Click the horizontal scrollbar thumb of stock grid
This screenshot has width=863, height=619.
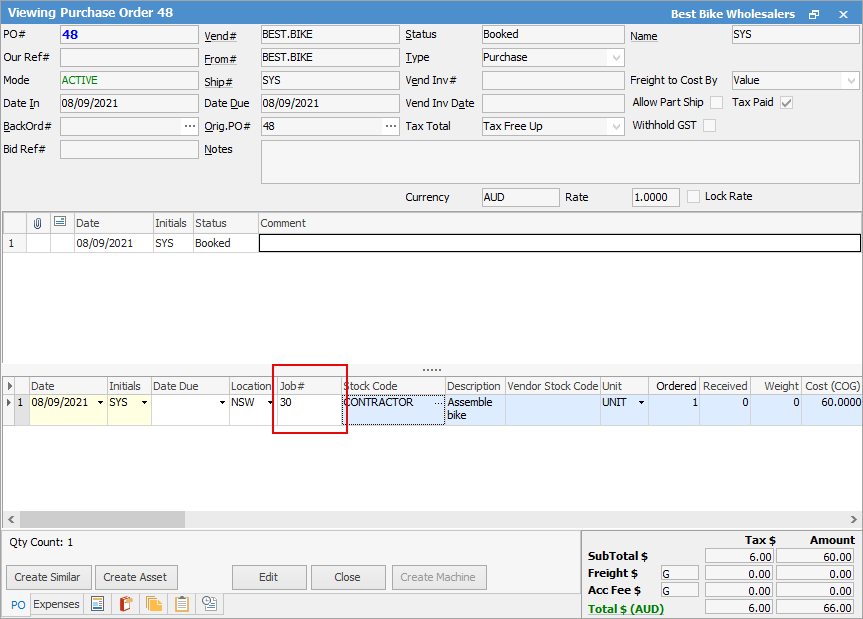(x=102, y=519)
